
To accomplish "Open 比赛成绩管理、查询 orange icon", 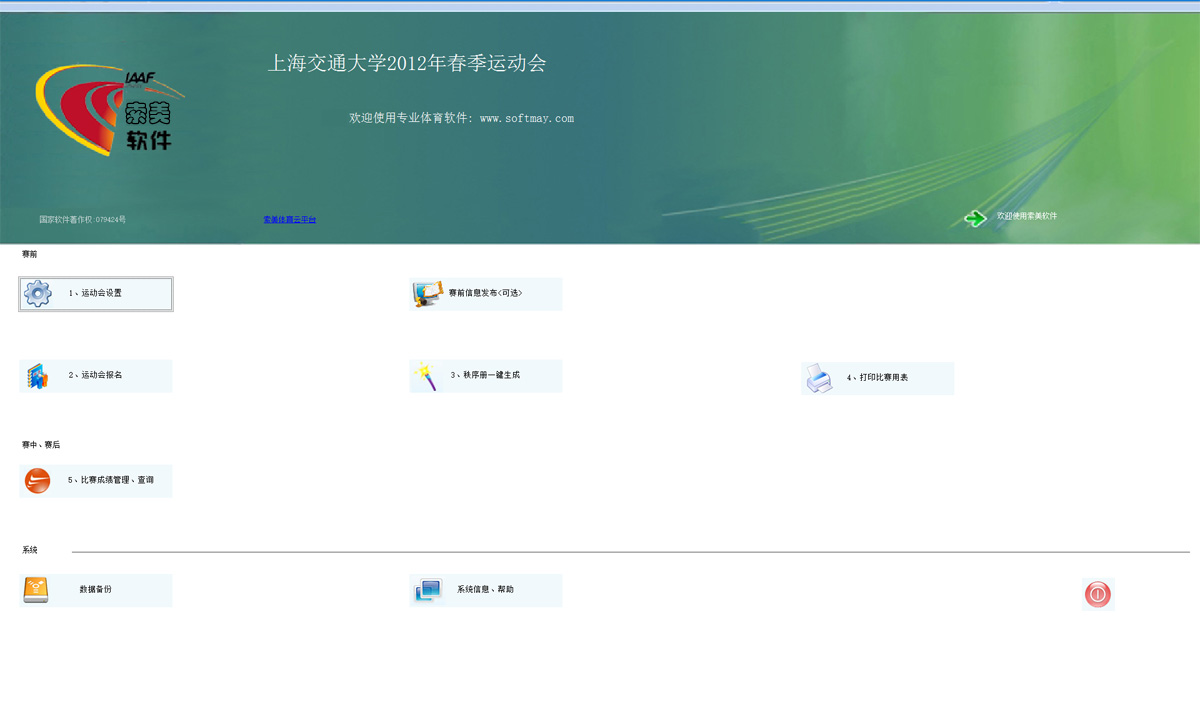I will click(x=37, y=481).
